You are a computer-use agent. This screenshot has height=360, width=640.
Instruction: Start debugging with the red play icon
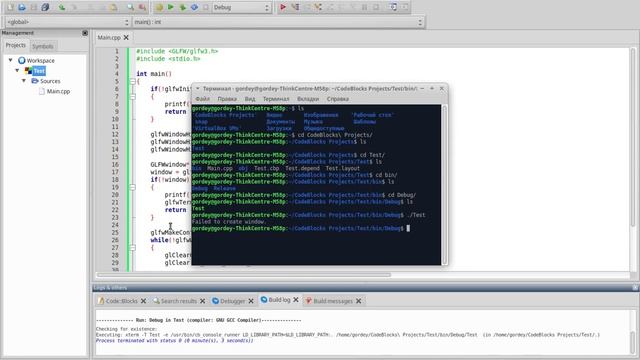click(282, 7)
